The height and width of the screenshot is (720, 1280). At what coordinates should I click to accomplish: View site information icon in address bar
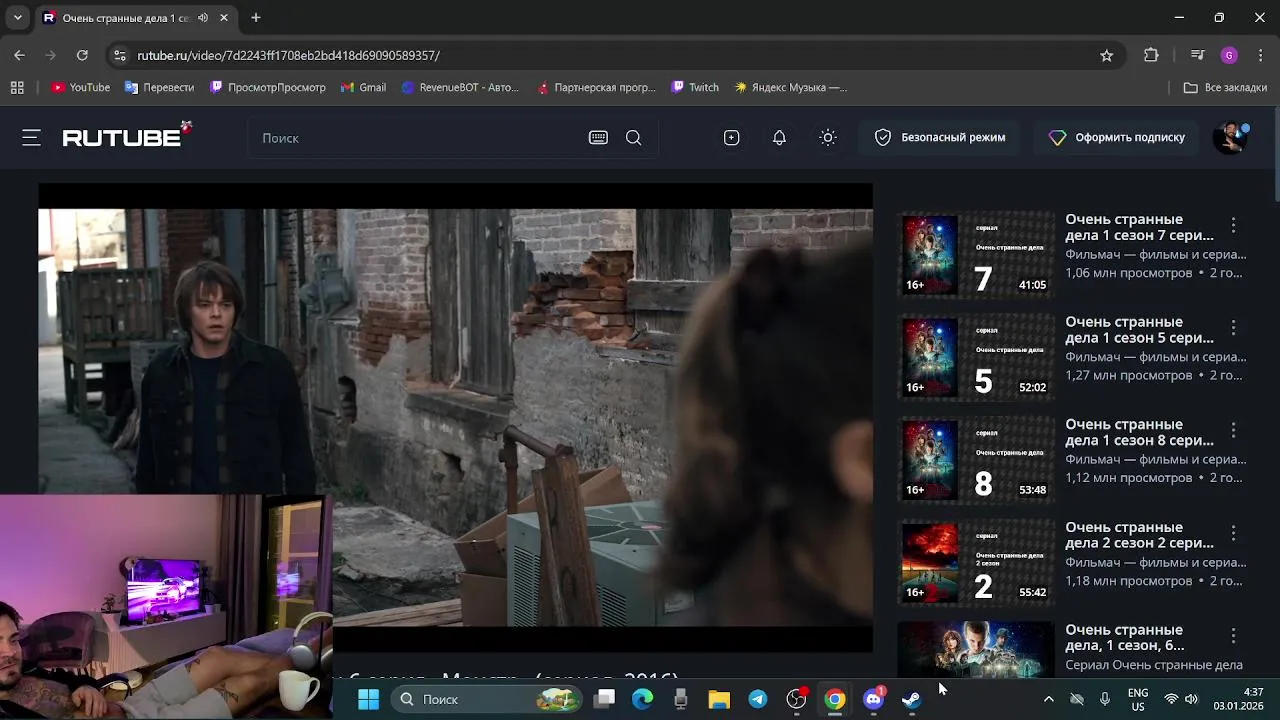[x=120, y=55]
